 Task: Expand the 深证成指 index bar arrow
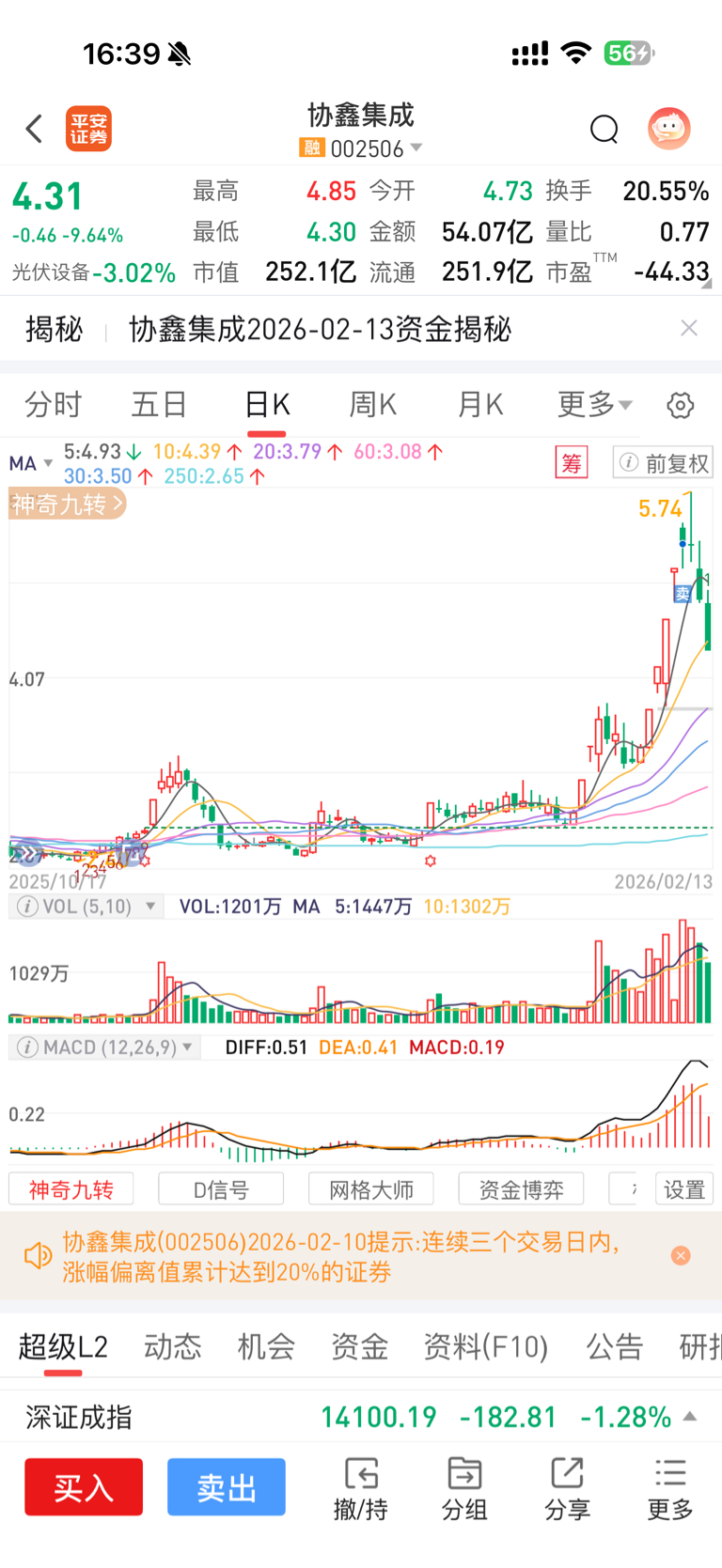click(x=690, y=1416)
